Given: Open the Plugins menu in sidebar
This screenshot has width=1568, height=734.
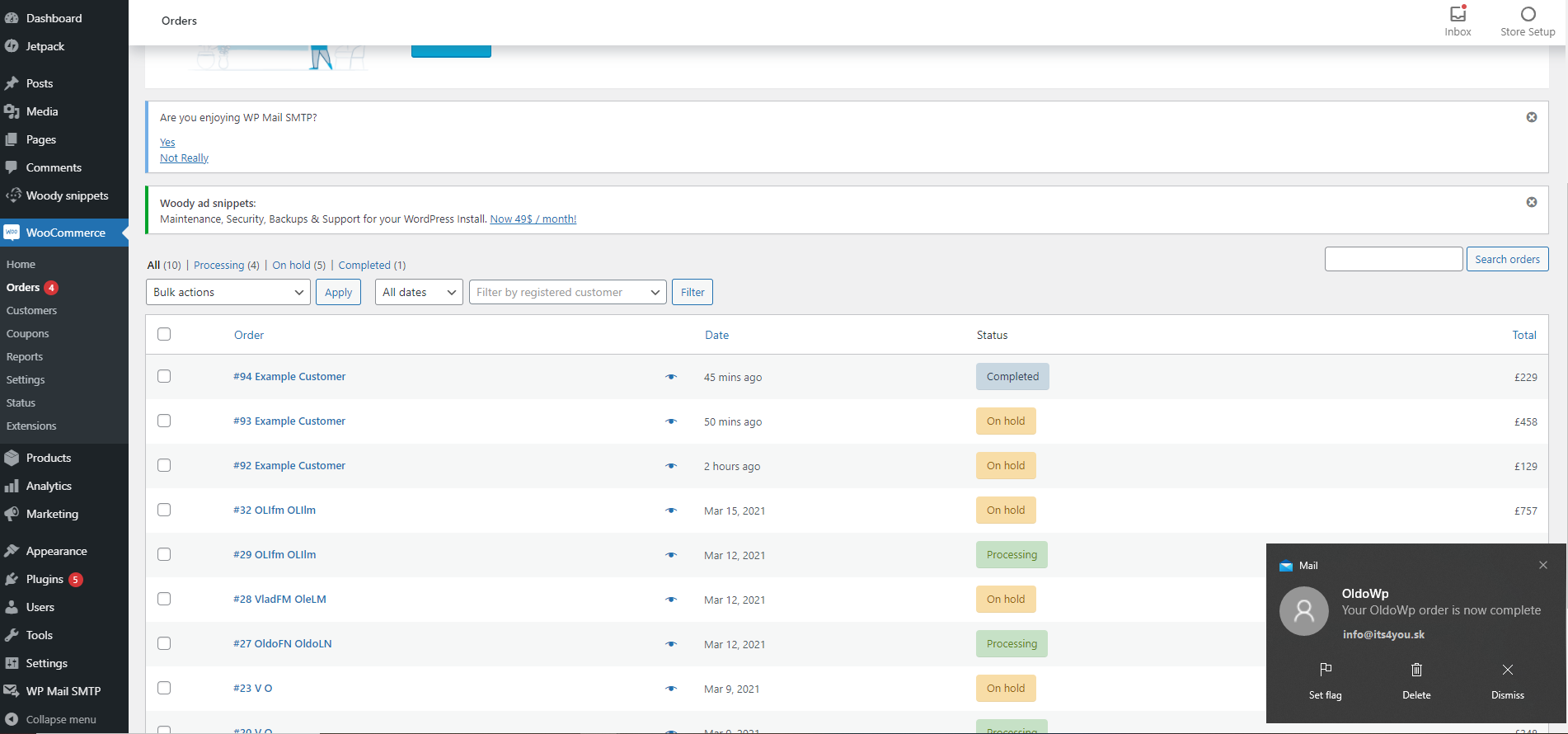Looking at the screenshot, I should click(45, 579).
